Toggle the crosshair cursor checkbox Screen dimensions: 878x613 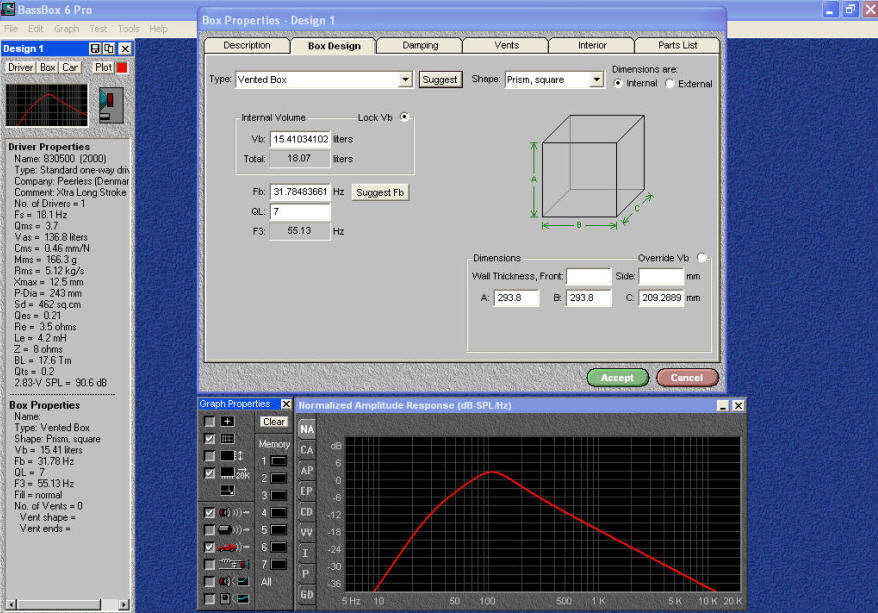pyautogui.click(x=209, y=422)
